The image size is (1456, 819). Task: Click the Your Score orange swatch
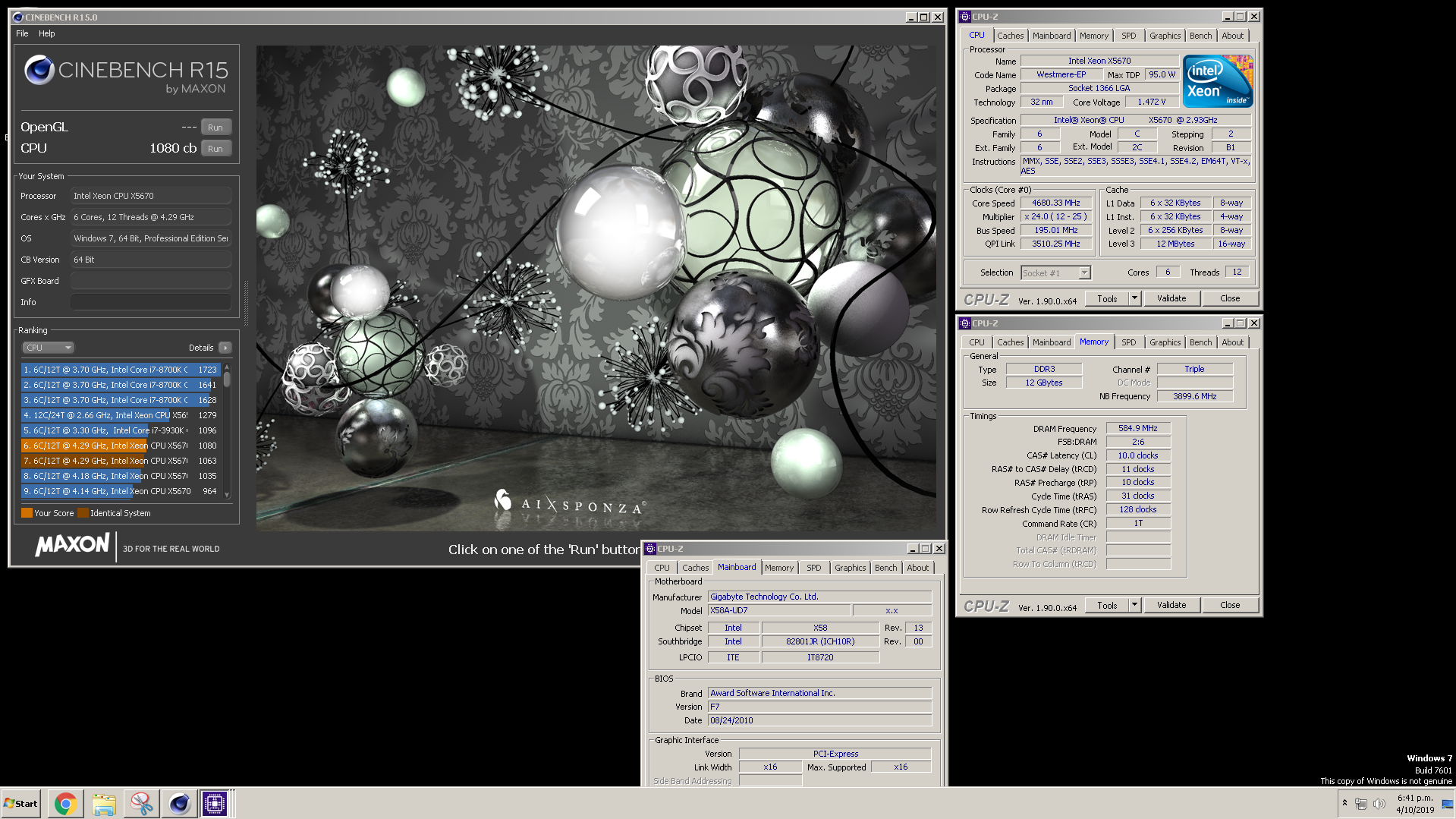(27, 513)
